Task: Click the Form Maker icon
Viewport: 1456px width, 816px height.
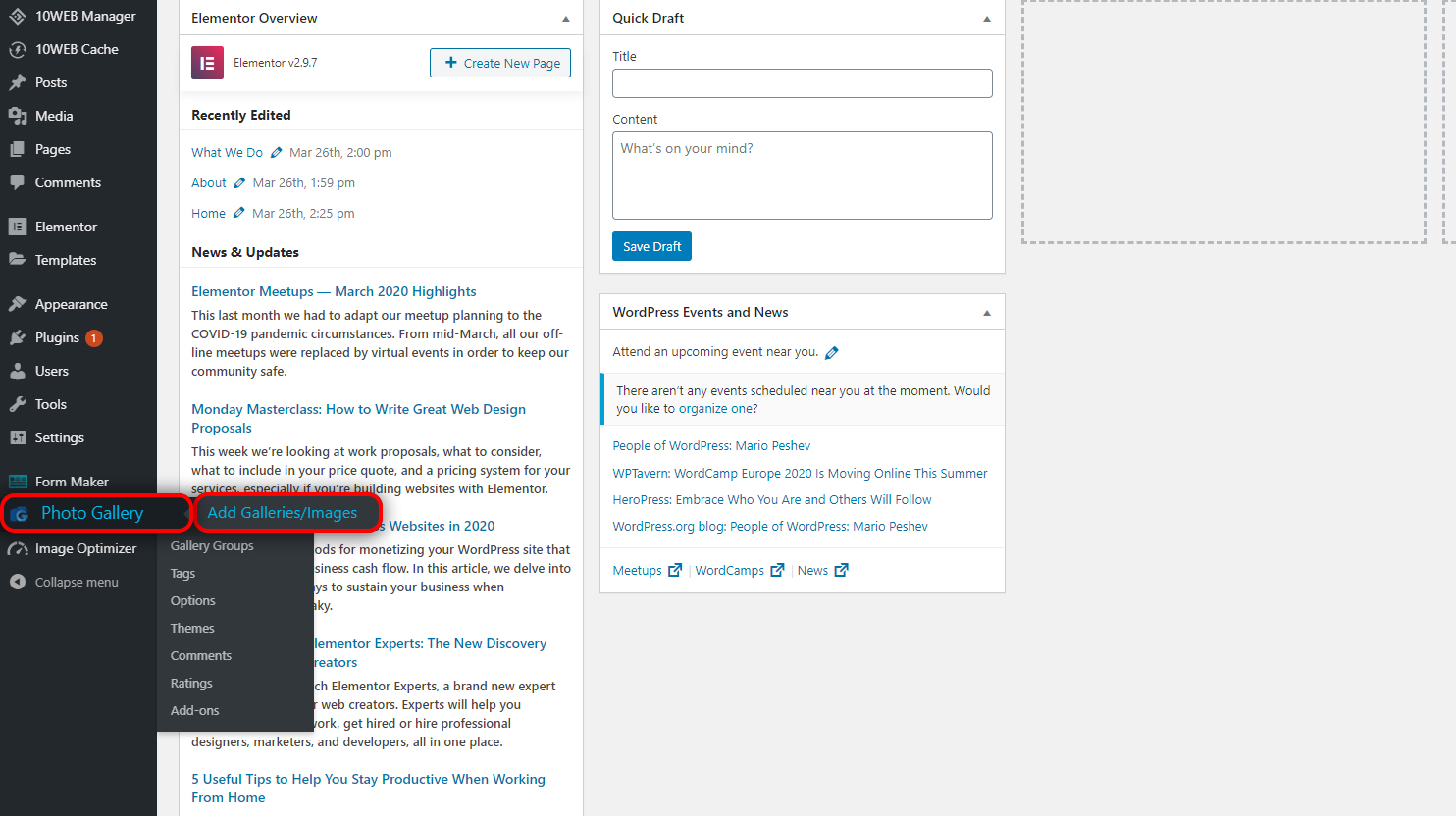Action: (x=18, y=482)
